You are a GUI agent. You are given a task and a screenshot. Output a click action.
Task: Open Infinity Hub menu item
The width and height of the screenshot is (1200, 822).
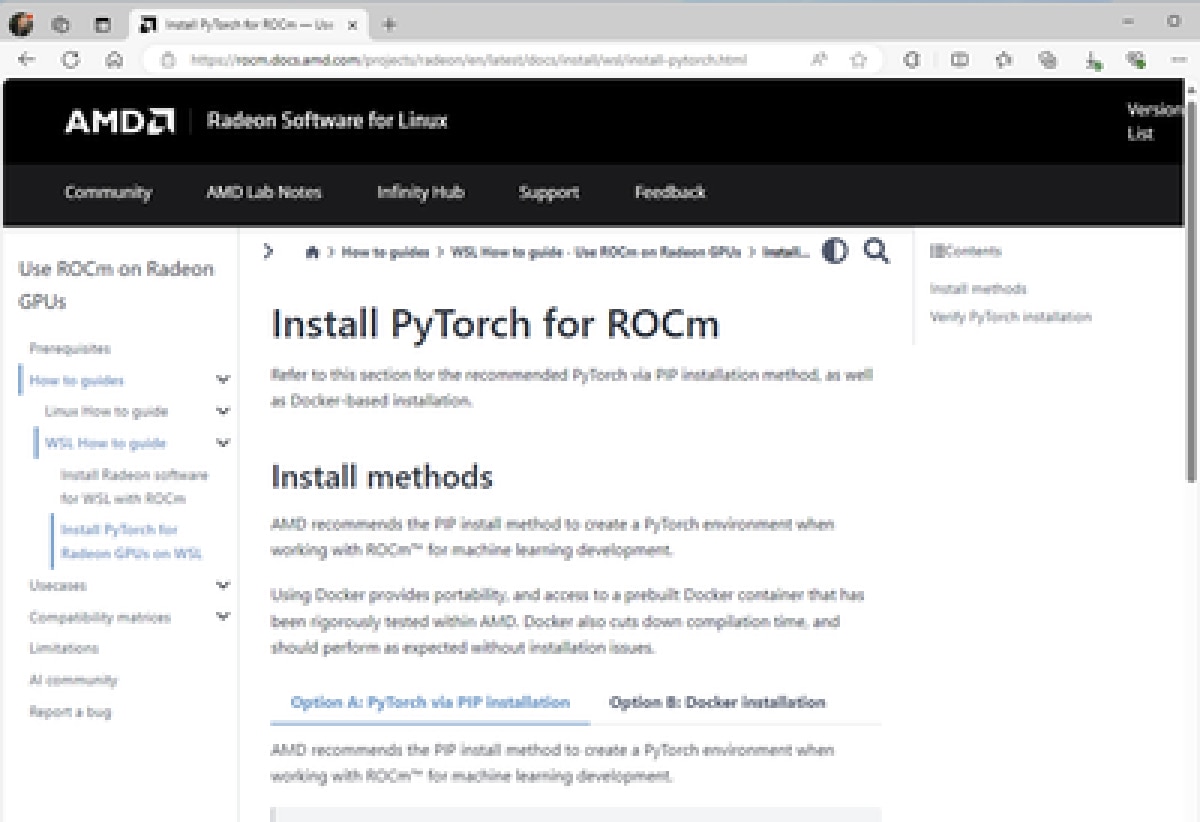point(420,192)
